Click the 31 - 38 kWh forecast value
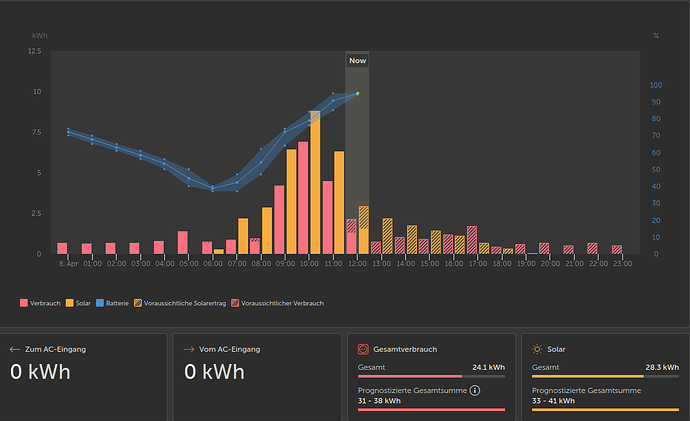690x421 pixels. (x=379, y=401)
